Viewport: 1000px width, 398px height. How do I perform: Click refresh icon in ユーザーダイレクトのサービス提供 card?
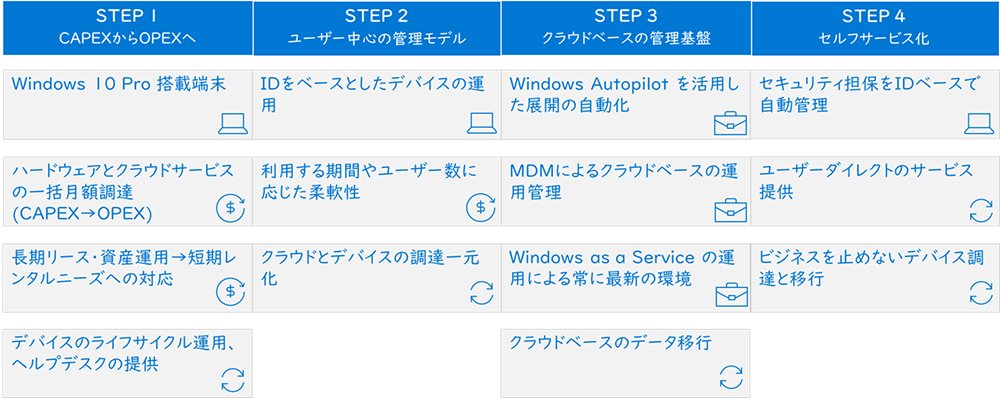[981, 210]
